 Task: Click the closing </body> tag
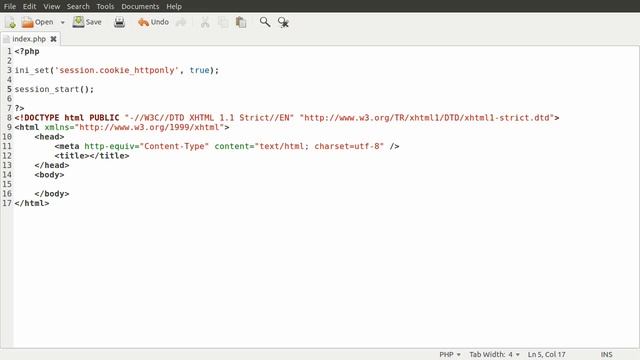point(52,193)
